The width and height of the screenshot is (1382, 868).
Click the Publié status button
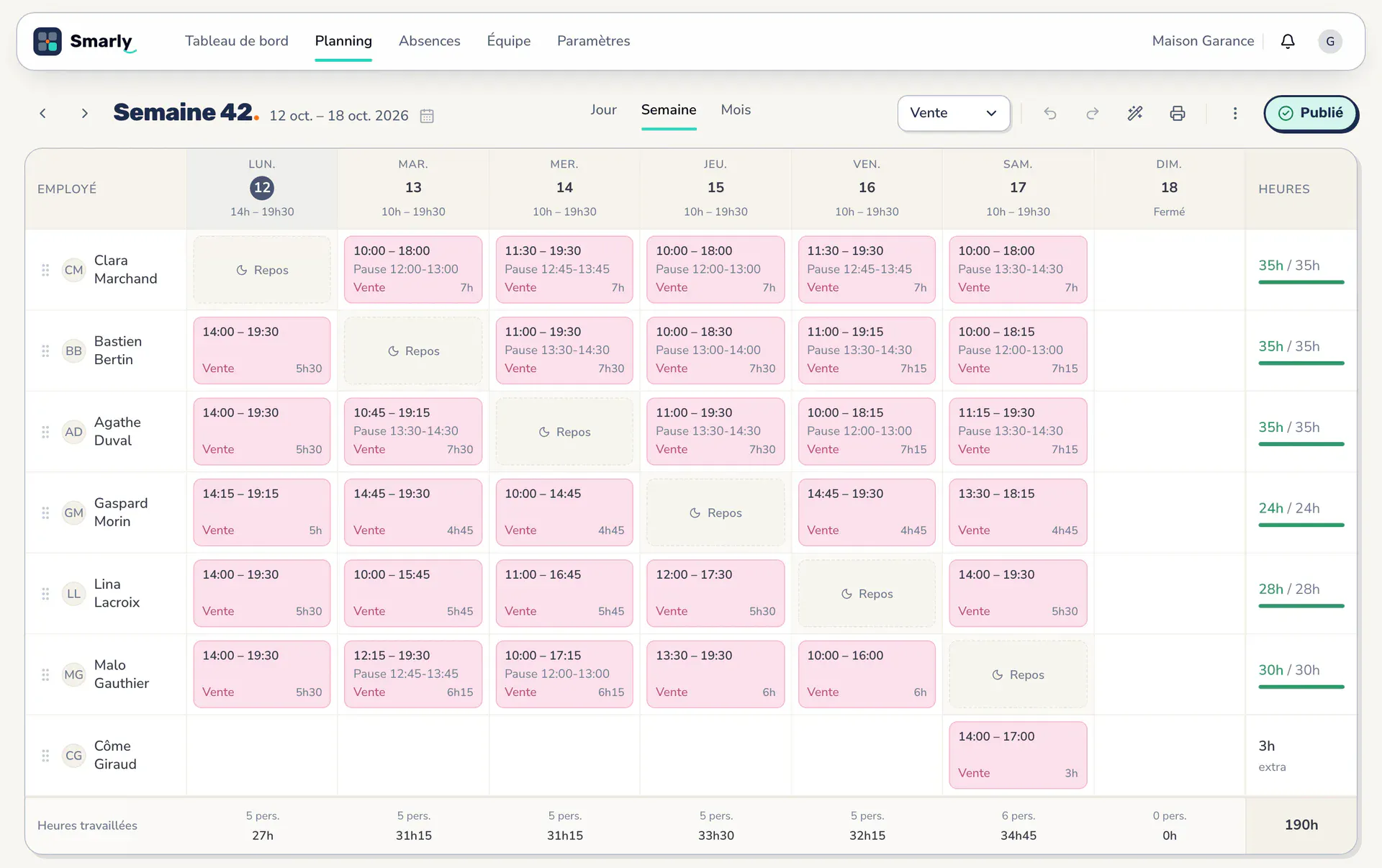coord(1311,113)
